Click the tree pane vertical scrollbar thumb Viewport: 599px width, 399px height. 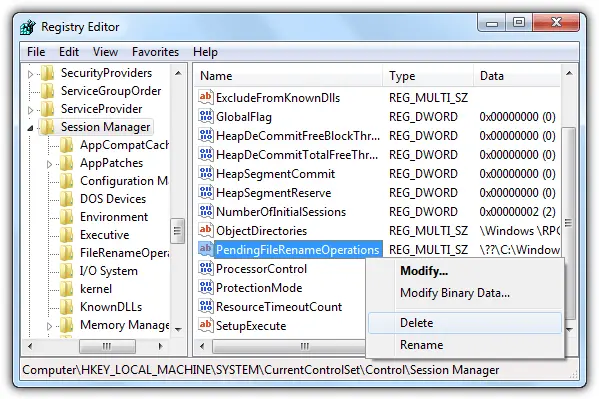[177, 230]
